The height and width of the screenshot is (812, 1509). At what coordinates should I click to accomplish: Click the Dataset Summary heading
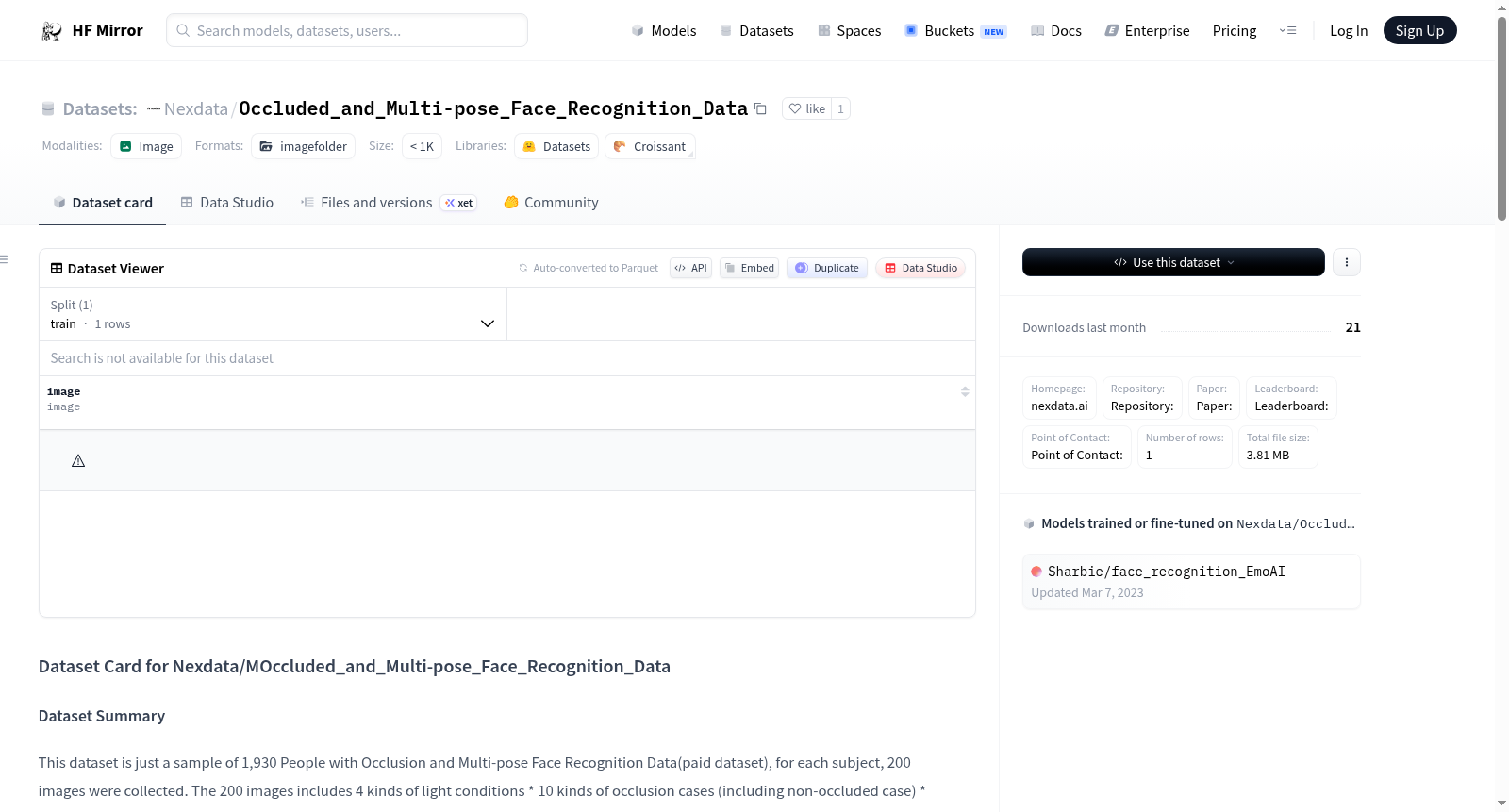click(102, 716)
